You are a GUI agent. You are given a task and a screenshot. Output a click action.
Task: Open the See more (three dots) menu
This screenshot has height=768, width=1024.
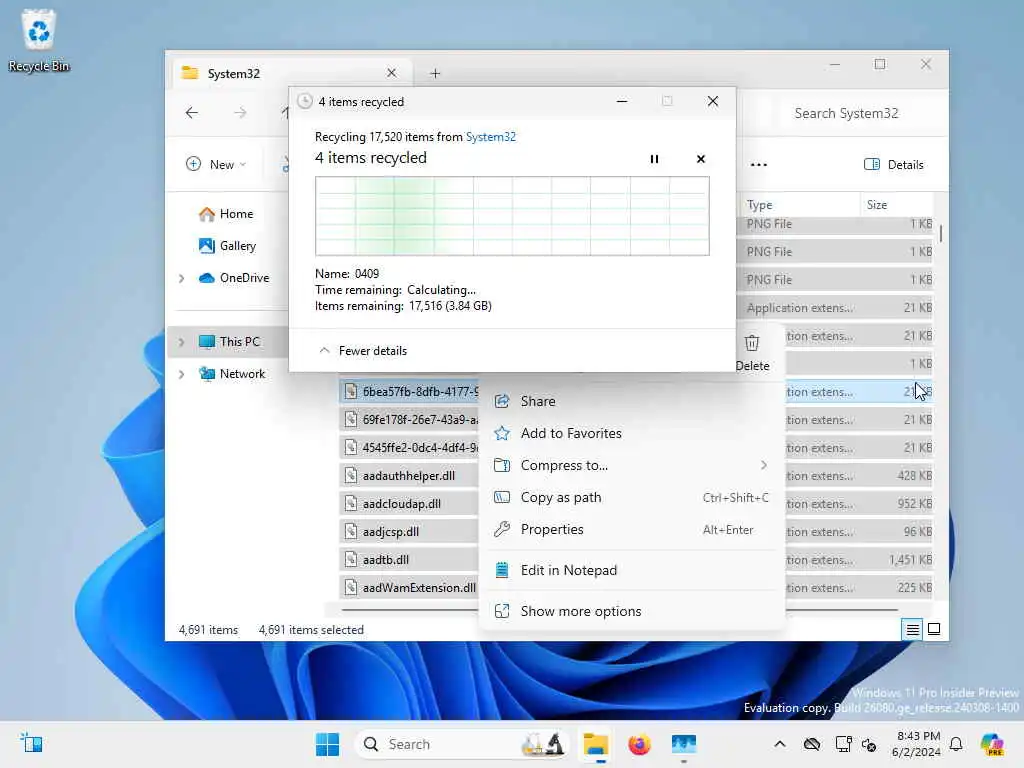click(x=758, y=165)
